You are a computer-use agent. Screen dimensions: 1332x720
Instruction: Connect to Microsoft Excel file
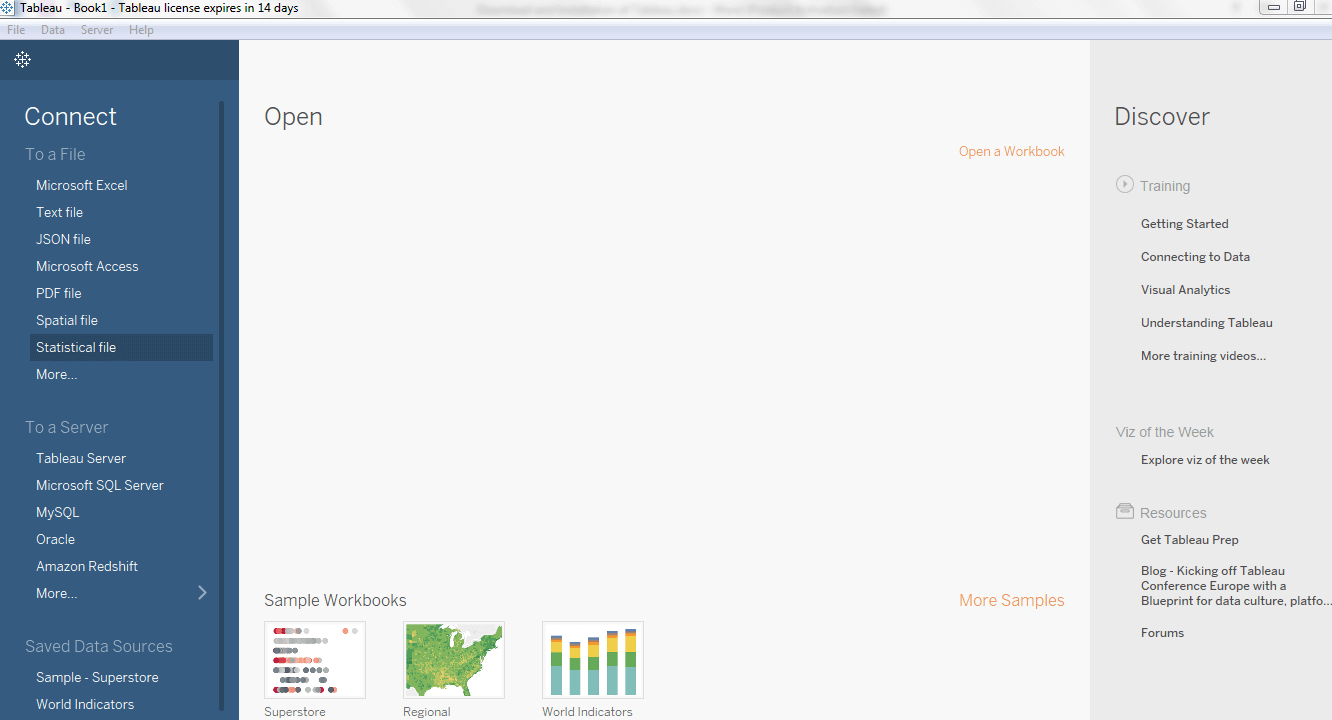coord(82,185)
